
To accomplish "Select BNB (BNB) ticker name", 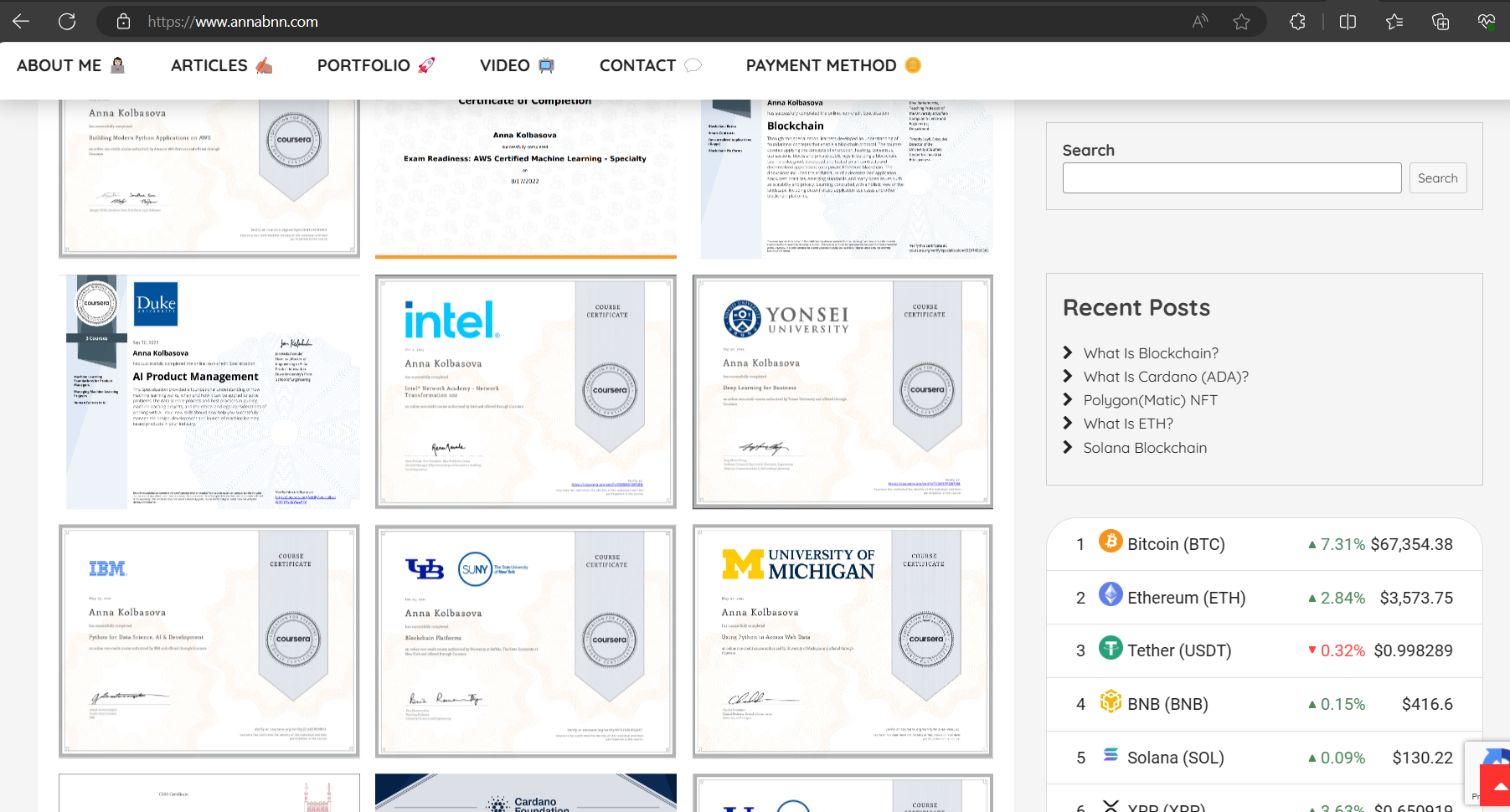I will pyautogui.click(x=1167, y=704).
